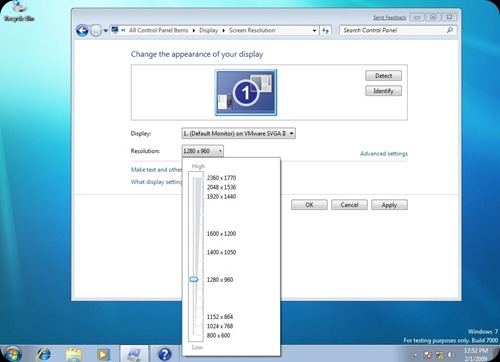The height and width of the screenshot is (362, 500).
Task: Select monitor 1 thumbnail
Action: (246, 92)
